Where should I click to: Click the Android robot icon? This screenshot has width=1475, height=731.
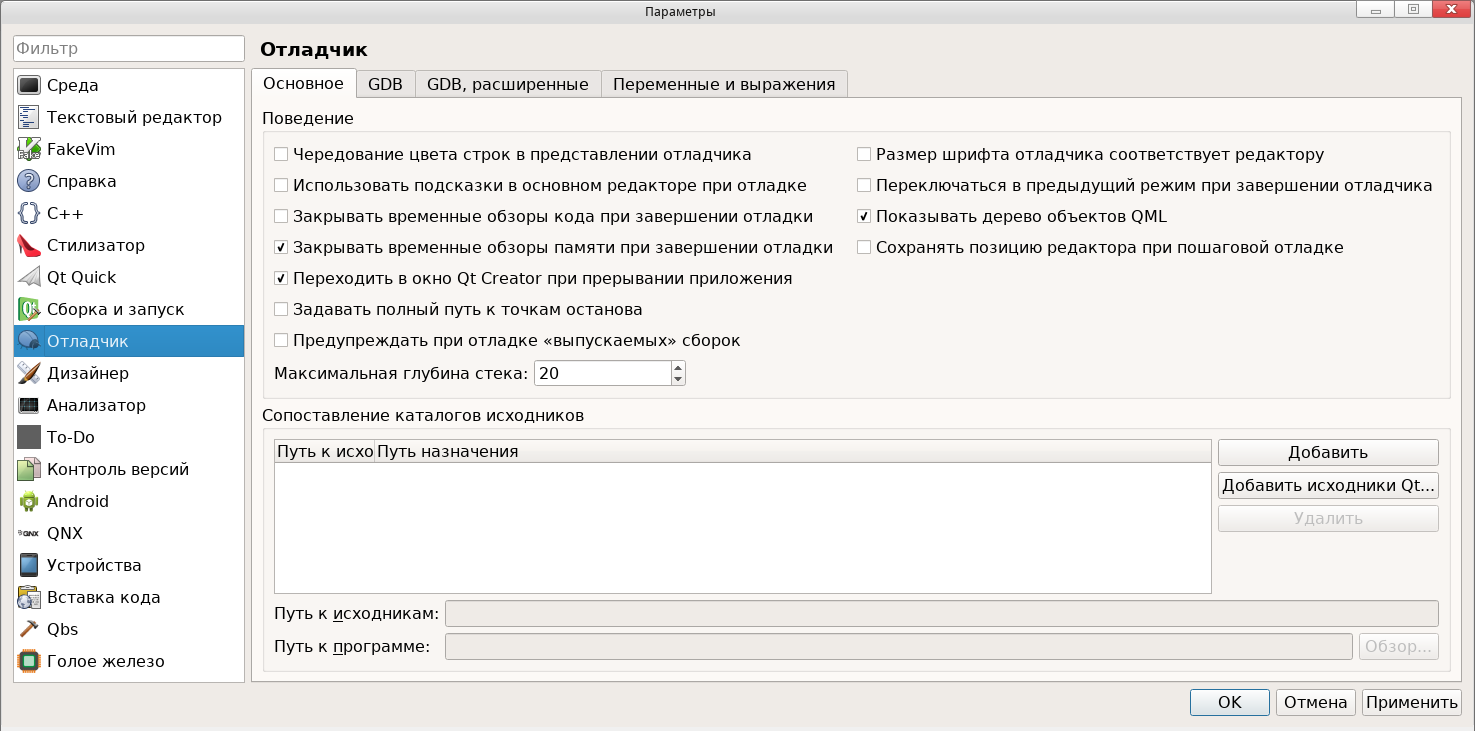(x=29, y=501)
